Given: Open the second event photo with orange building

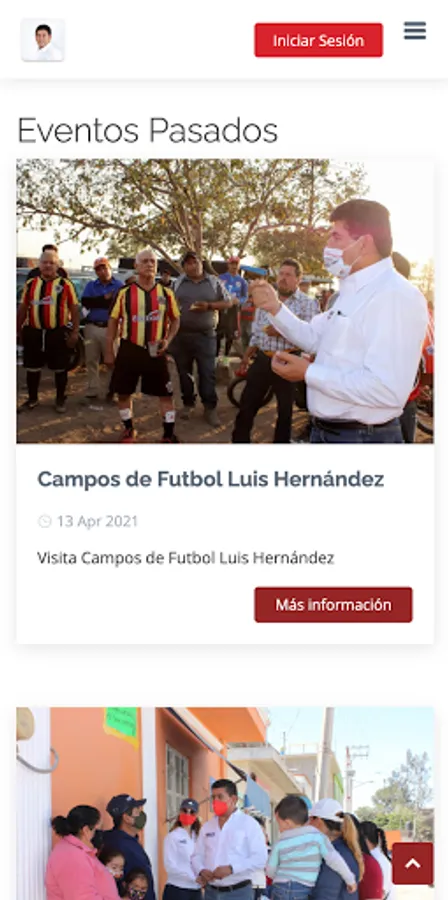Looking at the screenshot, I should coord(225,804).
